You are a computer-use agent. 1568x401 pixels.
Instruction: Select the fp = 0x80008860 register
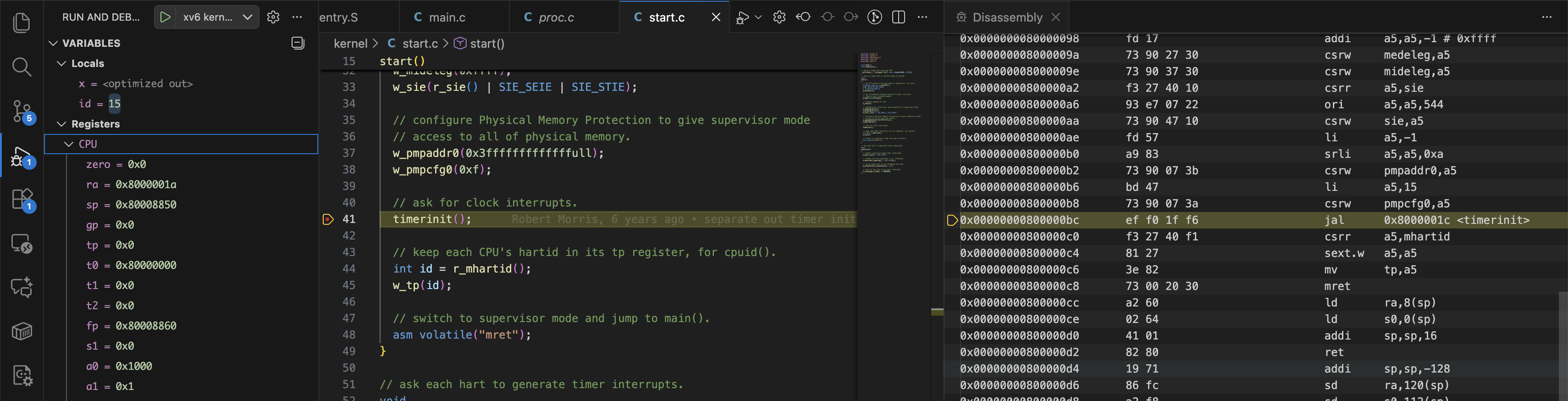(181, 326)
